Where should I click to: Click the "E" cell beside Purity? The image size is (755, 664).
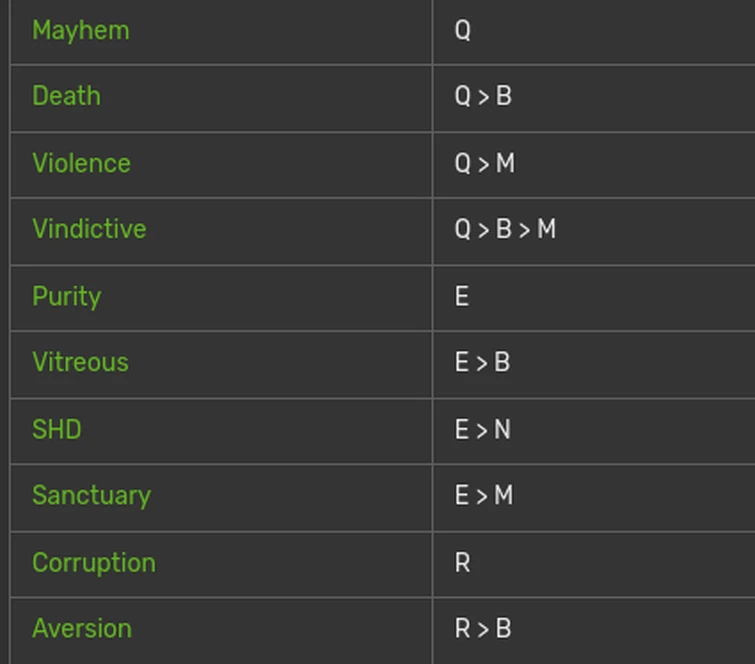click(462, 296)
